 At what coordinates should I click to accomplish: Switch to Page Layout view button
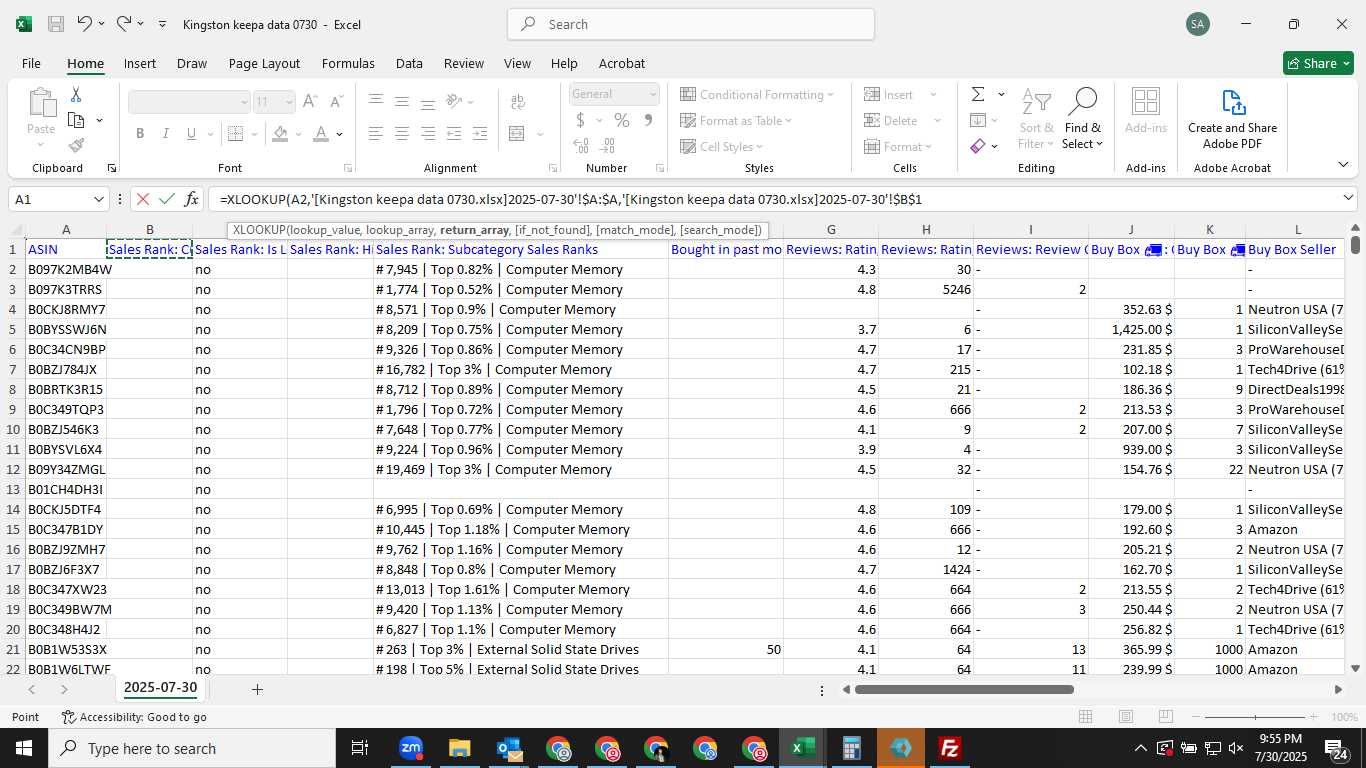coord(1126,717)
